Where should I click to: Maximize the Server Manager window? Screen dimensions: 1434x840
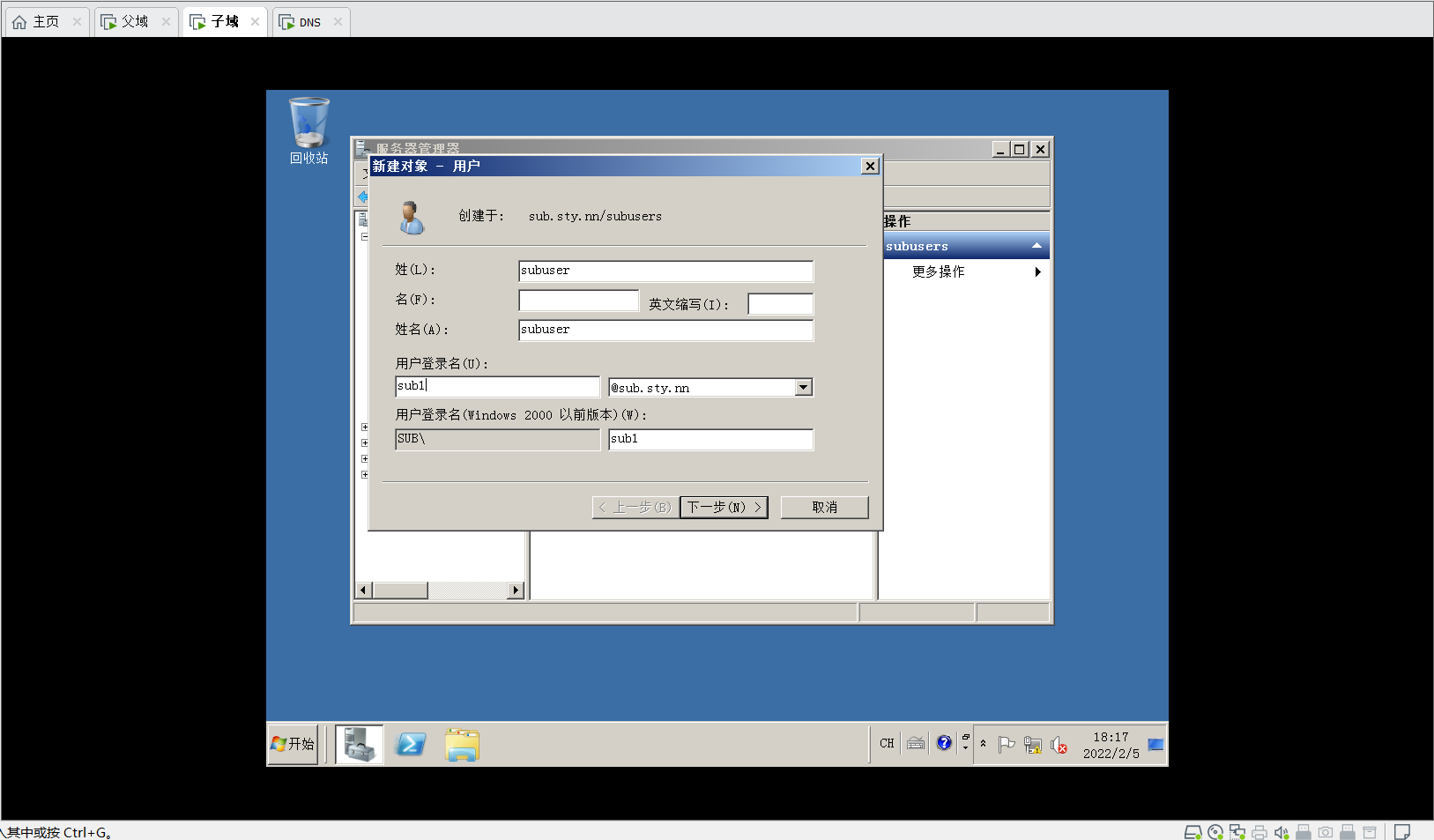(1020, 150)
